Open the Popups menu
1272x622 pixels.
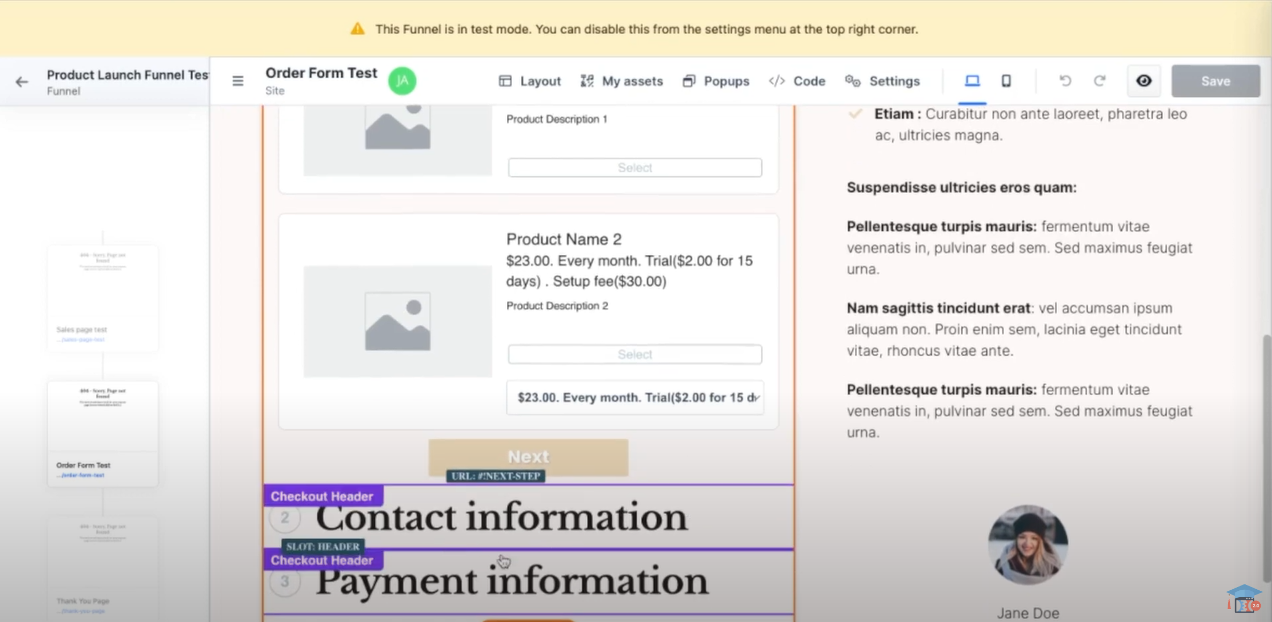pyautogui.click(x=716, y=81)
